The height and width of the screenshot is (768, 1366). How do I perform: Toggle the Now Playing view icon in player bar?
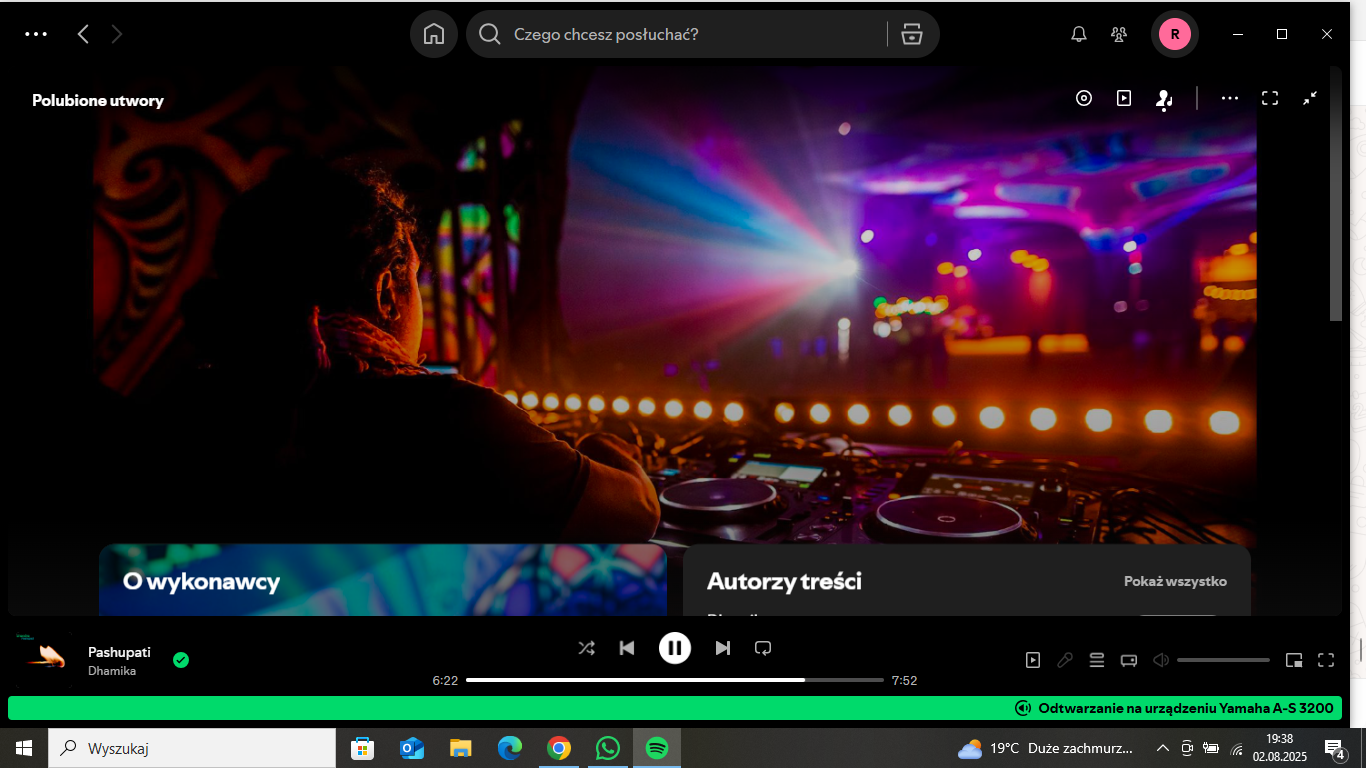[x=1033, y=660]
